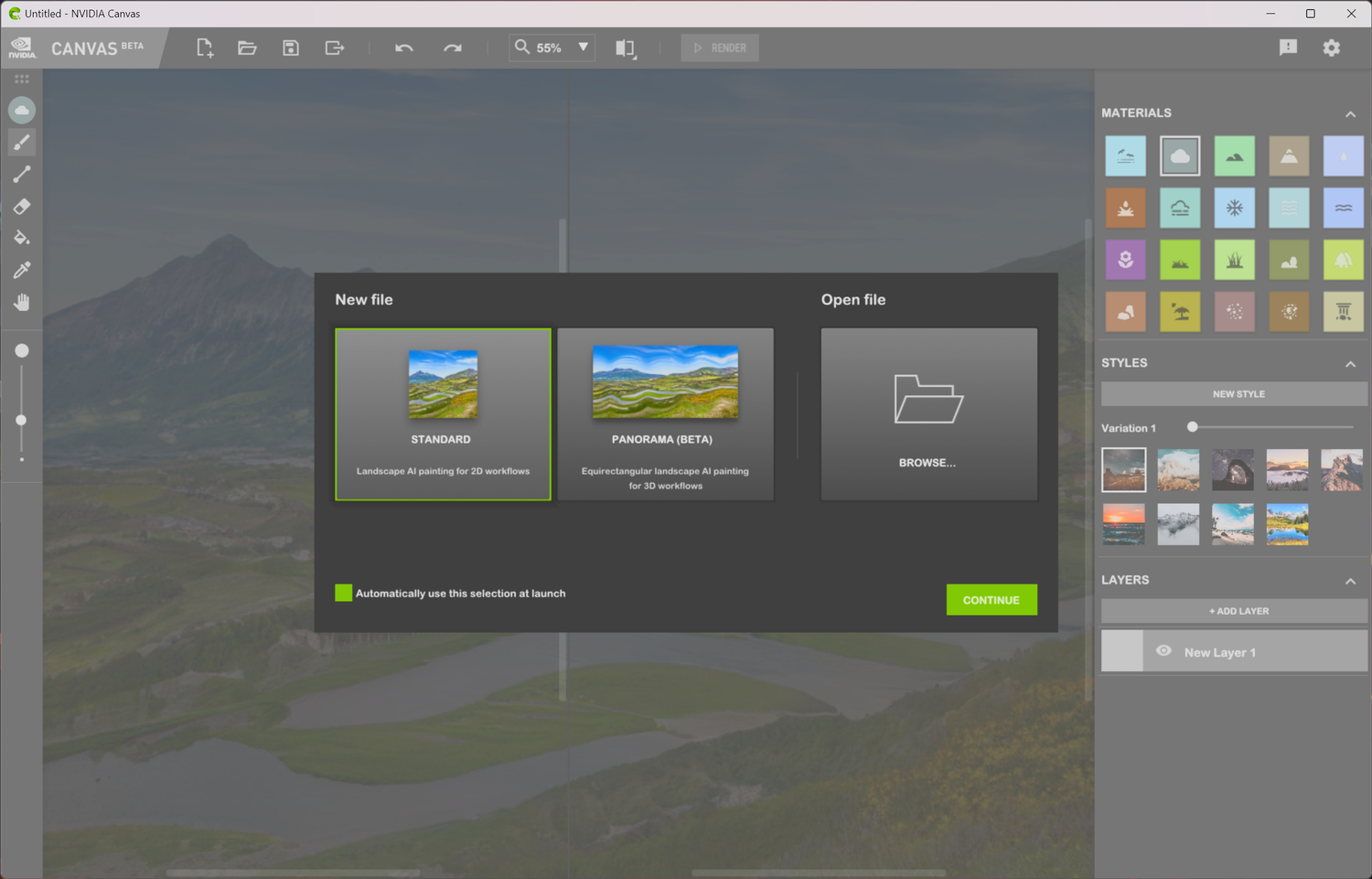This screenshot has height=879, width=1372.
Task: Select the Hand pan tool
Action: tap(22, 302)
